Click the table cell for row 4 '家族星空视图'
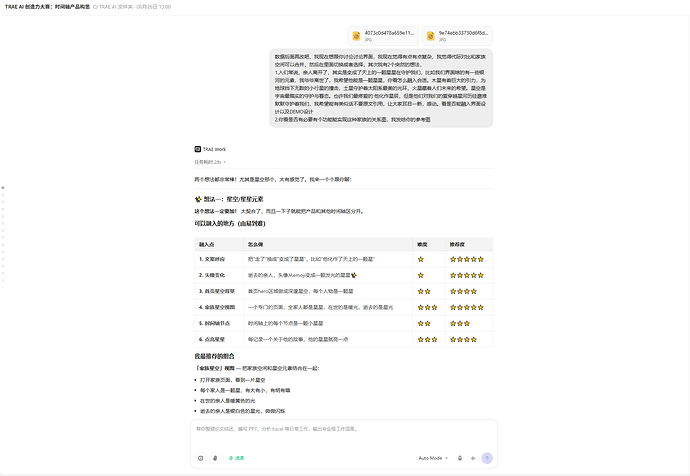 (217, 307)
